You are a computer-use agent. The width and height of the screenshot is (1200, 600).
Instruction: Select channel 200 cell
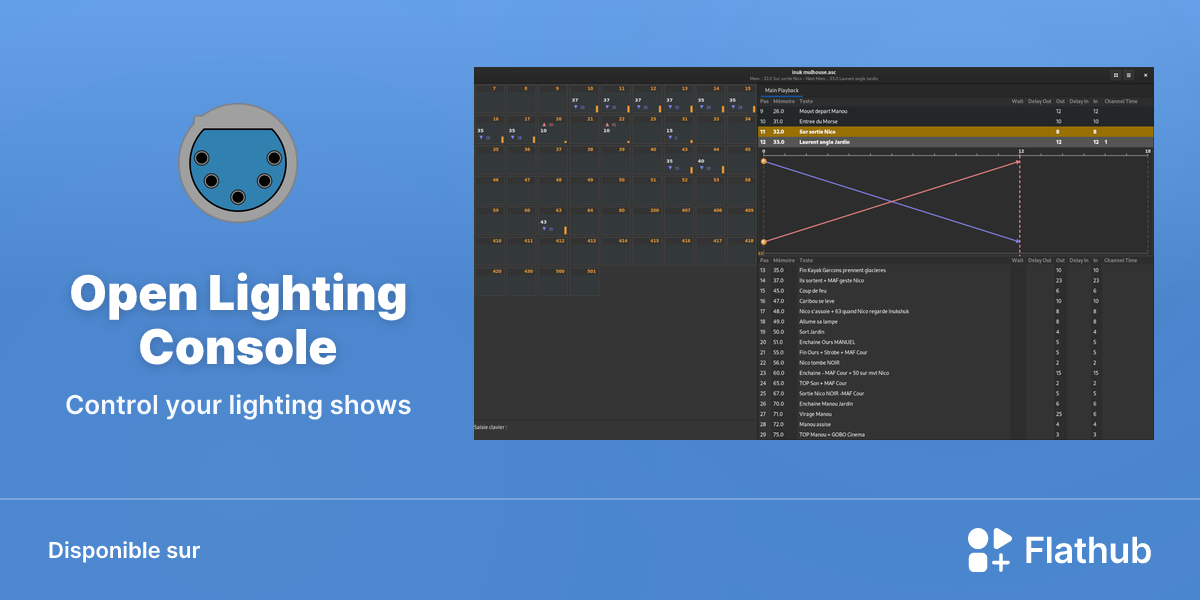[648, 221]
